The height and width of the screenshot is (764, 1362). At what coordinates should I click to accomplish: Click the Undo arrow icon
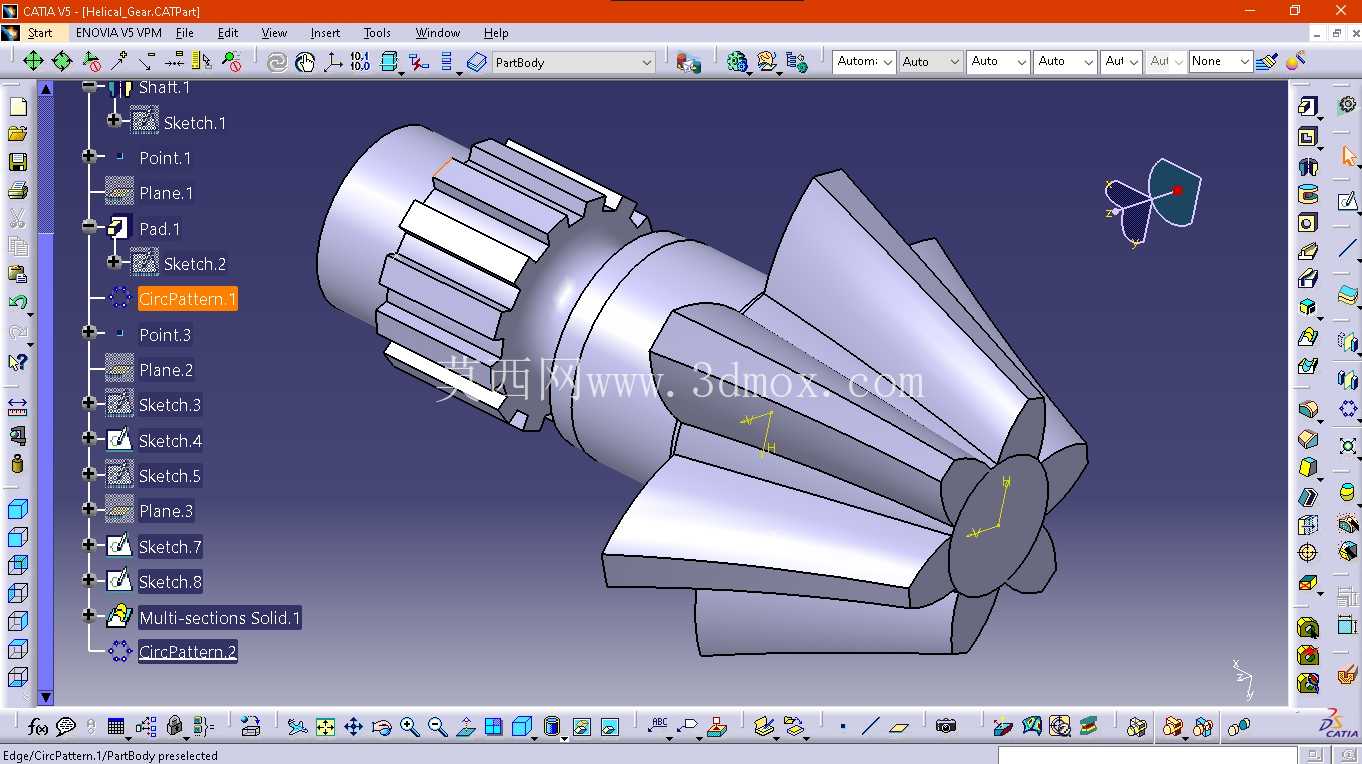pyautogui.click(x=18, y=302)
